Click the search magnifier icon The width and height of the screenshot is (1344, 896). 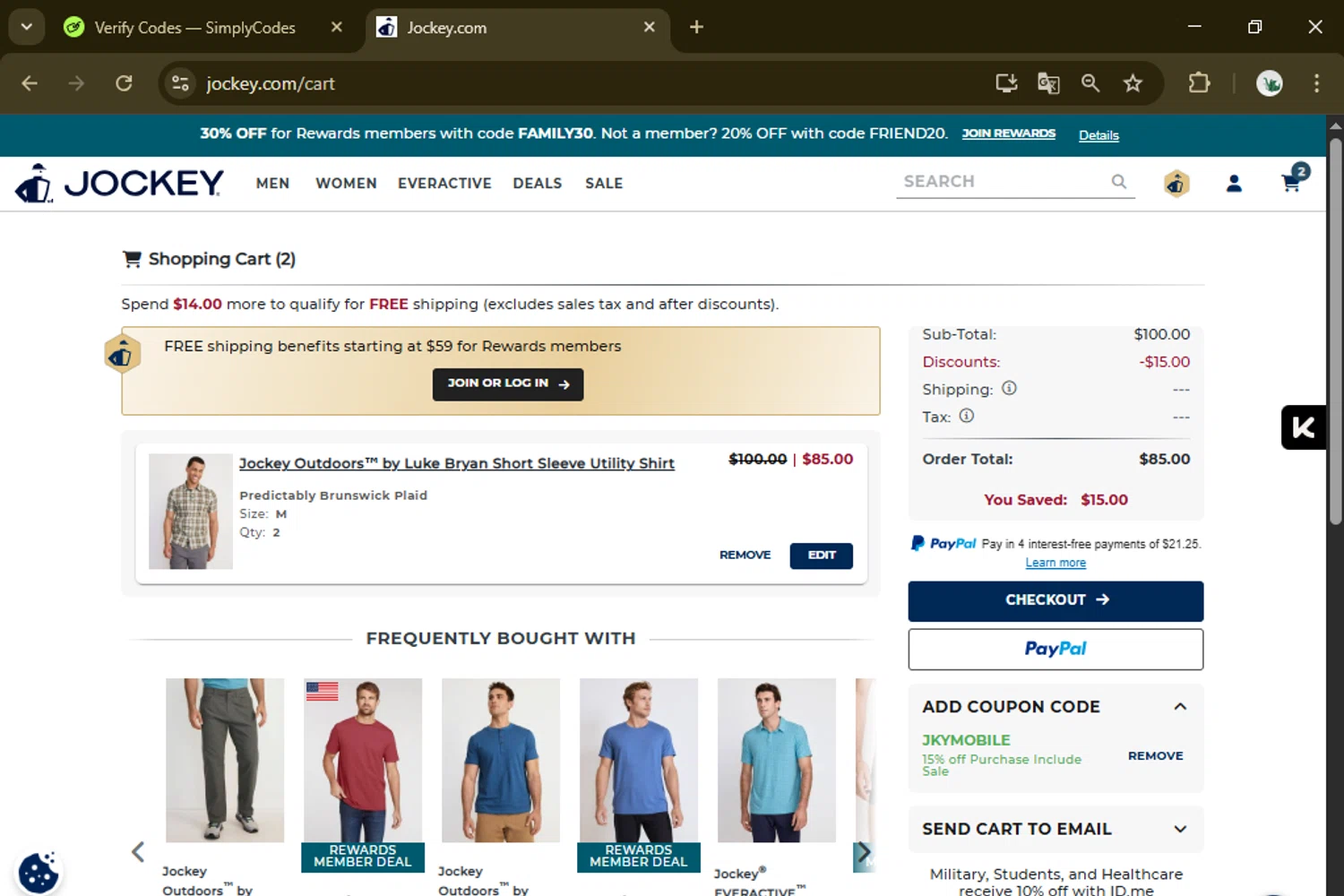[1119, 181]
